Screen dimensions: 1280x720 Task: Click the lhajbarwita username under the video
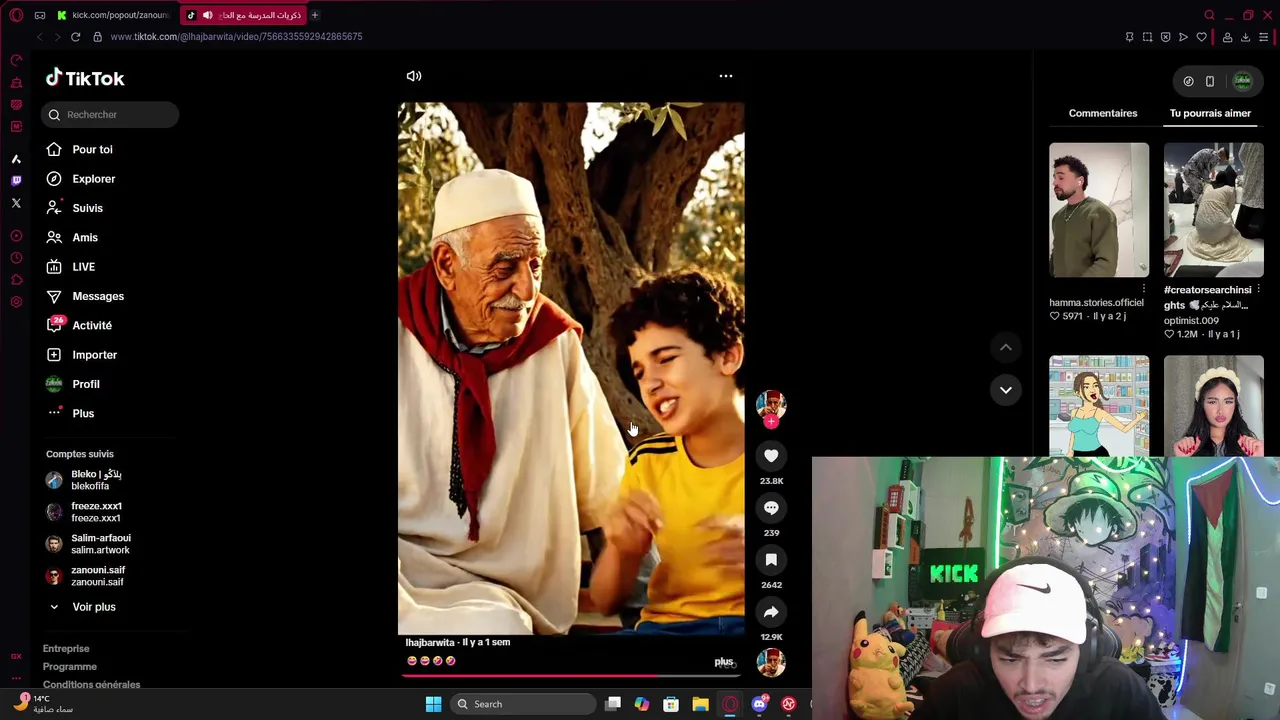click(430, 643)
